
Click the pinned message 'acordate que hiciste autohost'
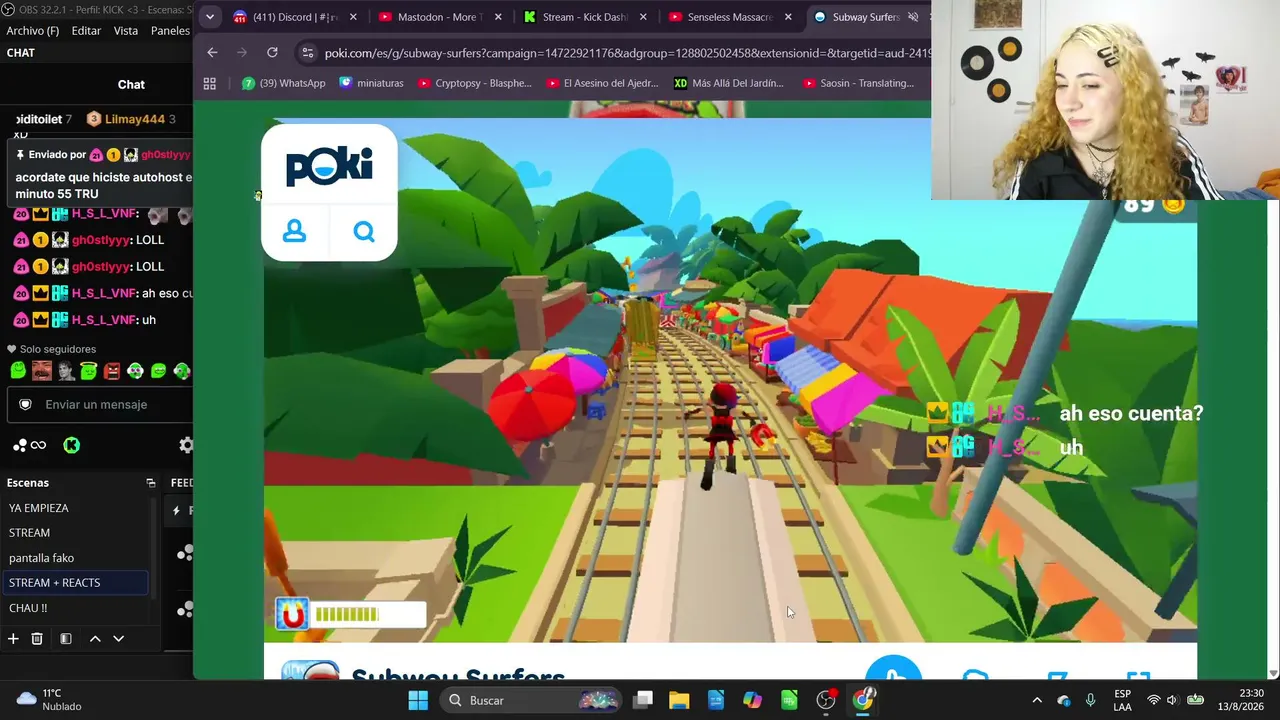point(104,185)
